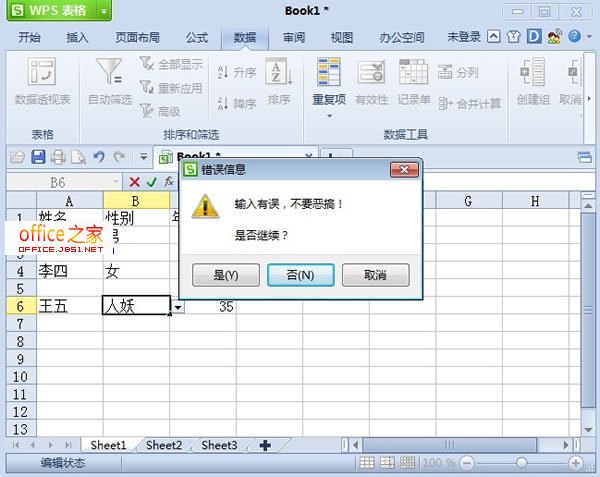This screenshot has height=477, width=600.
Task: Open the dropdown arrow next to help icon
Action: [x=589, y=37]
